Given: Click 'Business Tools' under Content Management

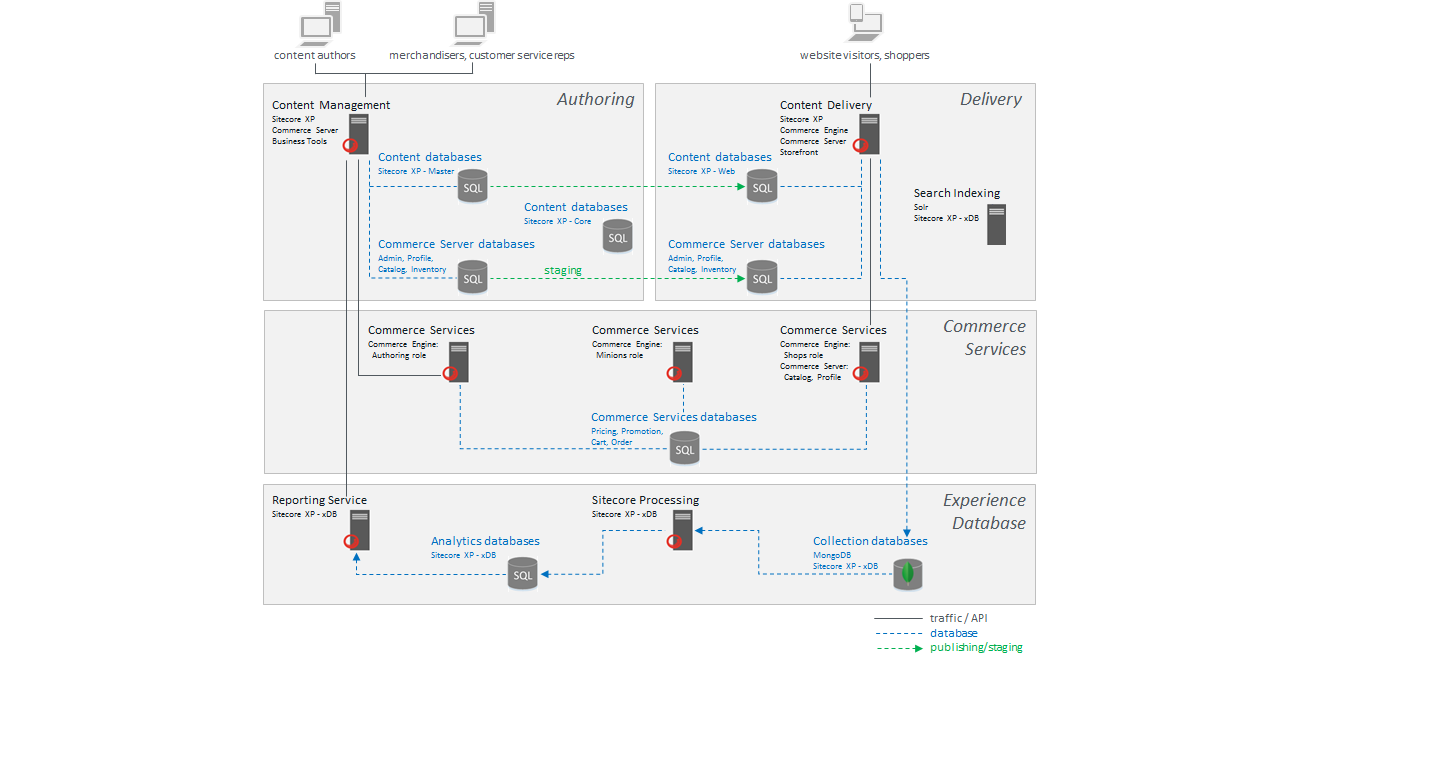Looking at the screenshot, I should [x=300, y=141].
